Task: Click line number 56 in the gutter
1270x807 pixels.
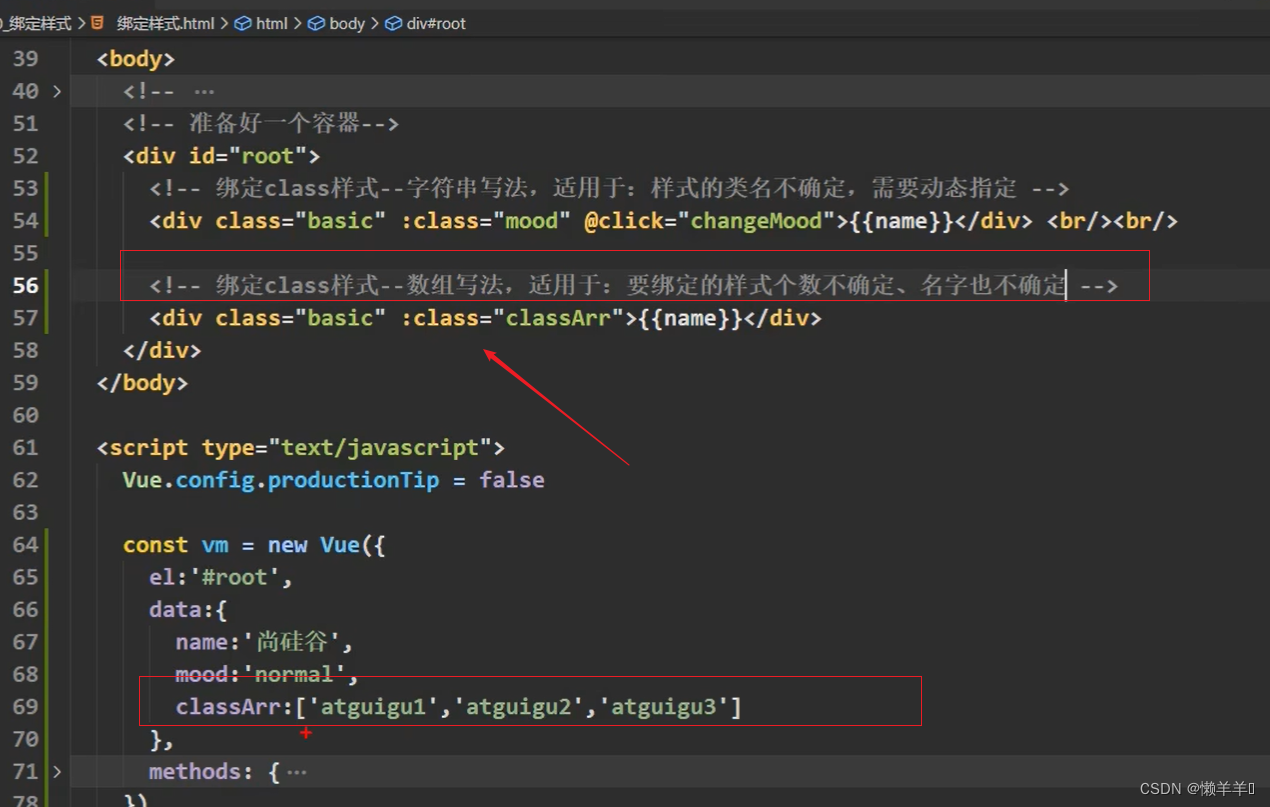Action: pyautogui.click(x=26, y=286)
